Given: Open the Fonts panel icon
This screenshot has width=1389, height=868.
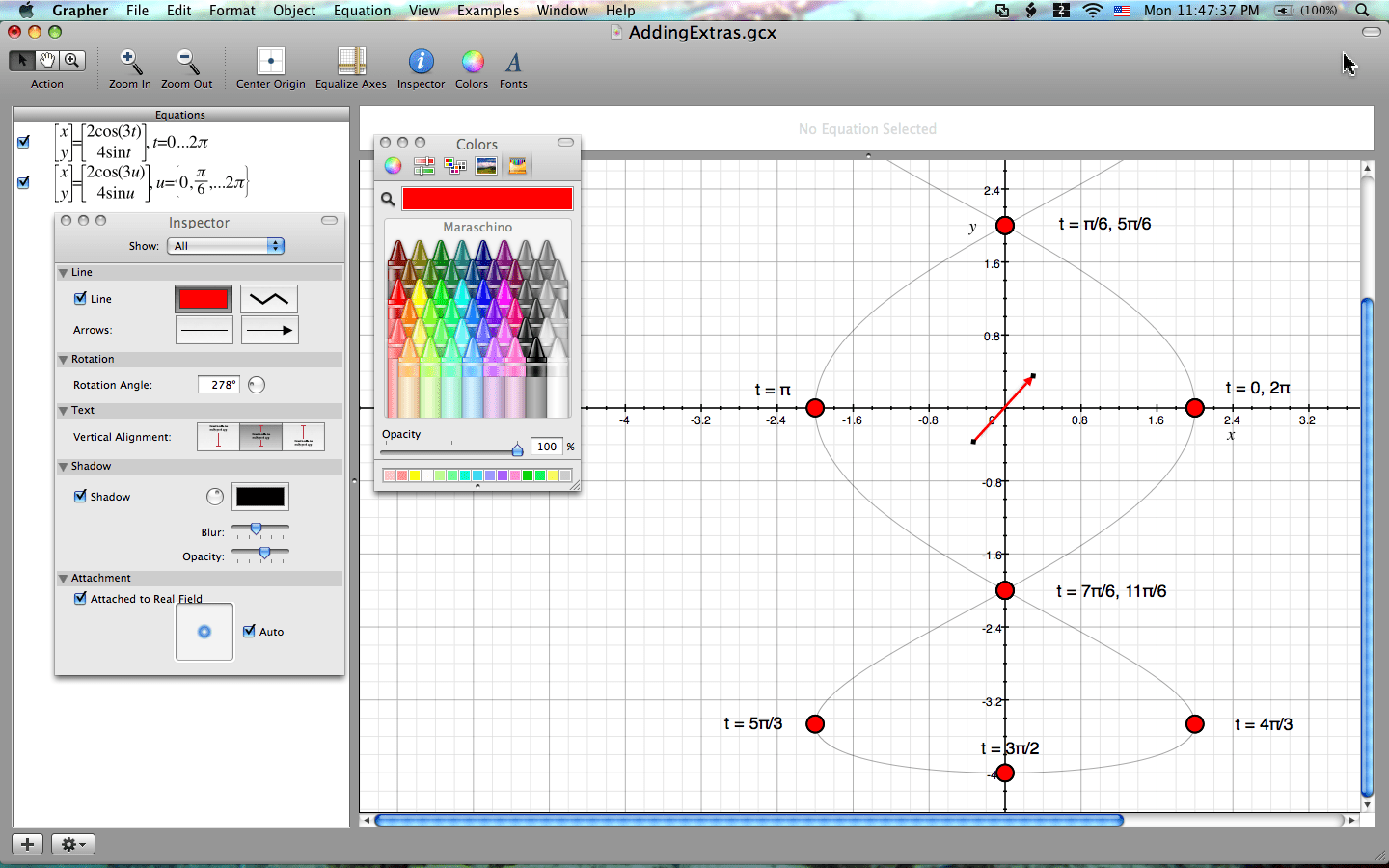Looking at the screenshot, I should tap(513, 63).
